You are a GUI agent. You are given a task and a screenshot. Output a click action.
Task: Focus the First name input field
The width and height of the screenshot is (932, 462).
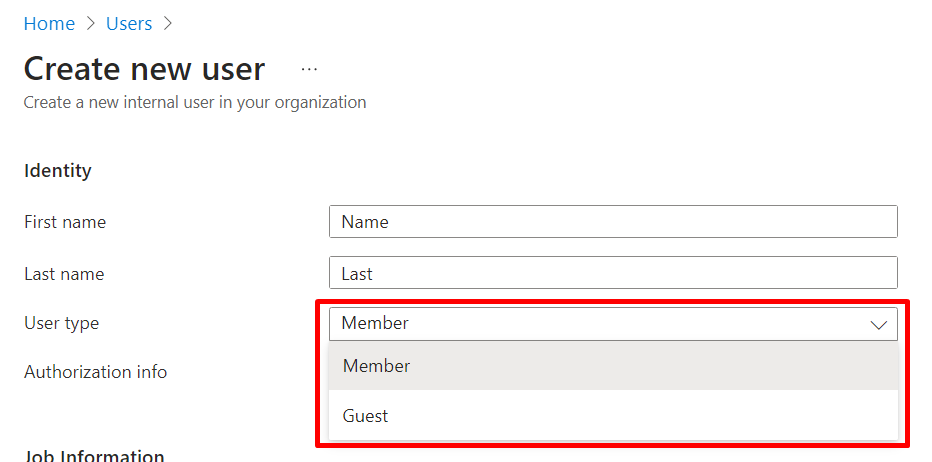click(x=612, y=222)
